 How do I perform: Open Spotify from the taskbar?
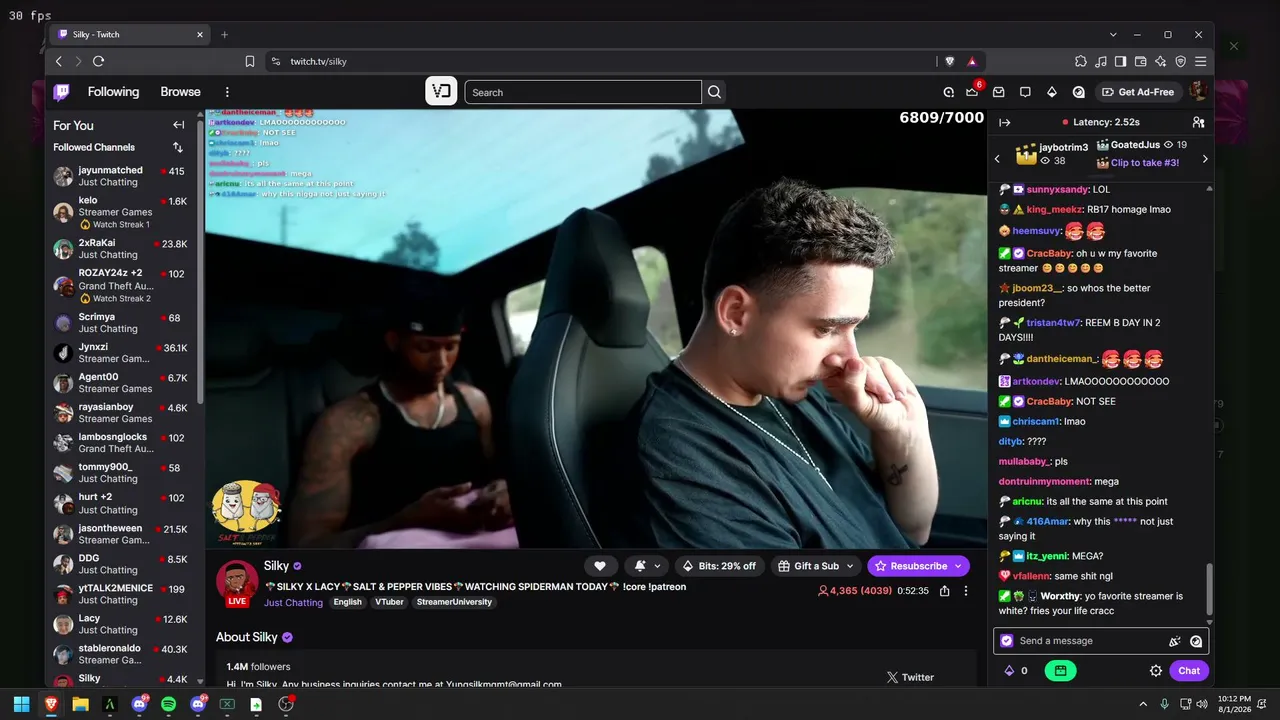tap(168, 704)
